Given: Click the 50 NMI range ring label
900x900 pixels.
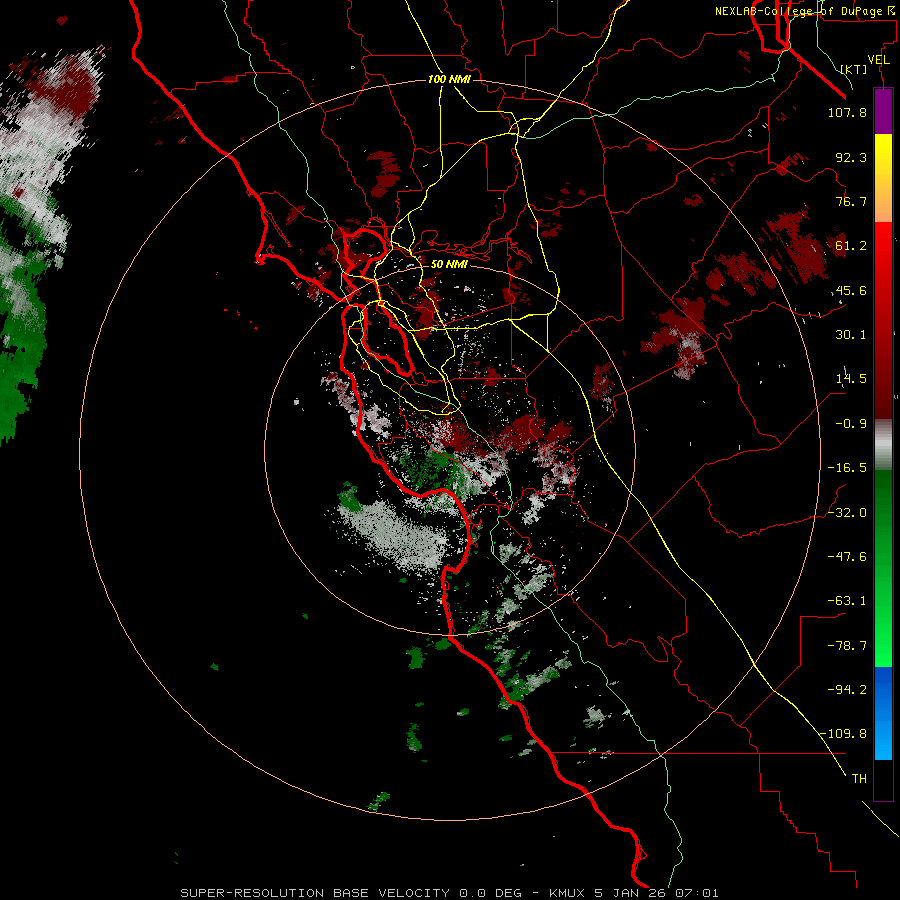Looking at the screenshot, I should coord(449,264).
